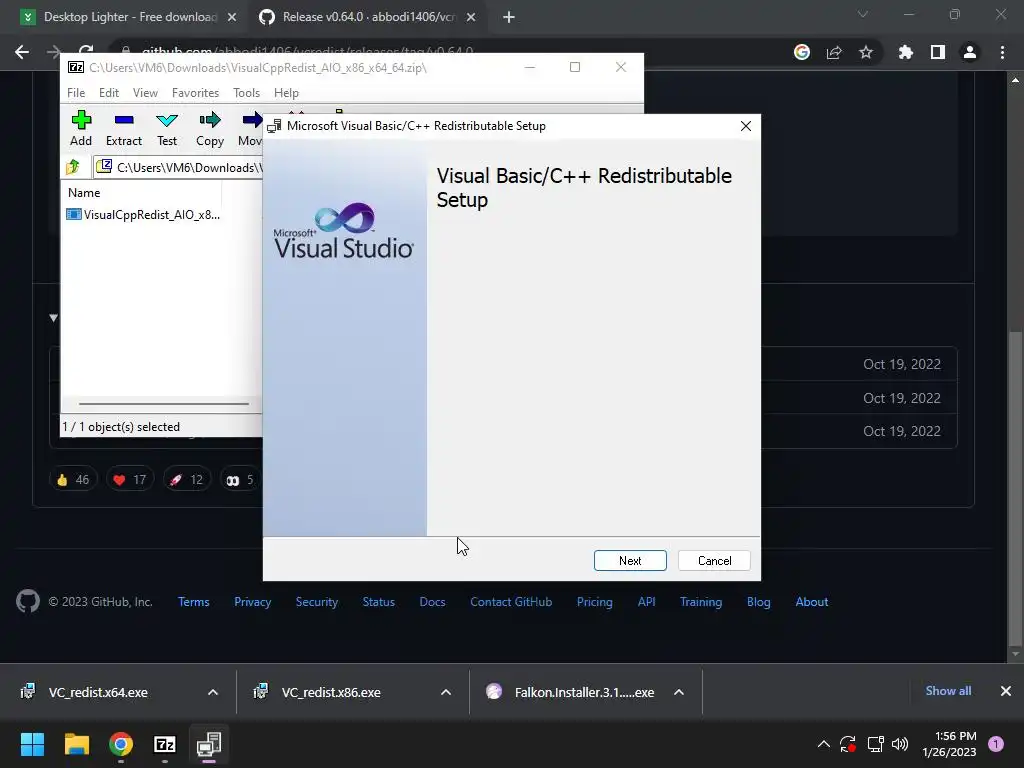Show all downloads
This screenshot has width=1024, height=768.
(948, 691)
